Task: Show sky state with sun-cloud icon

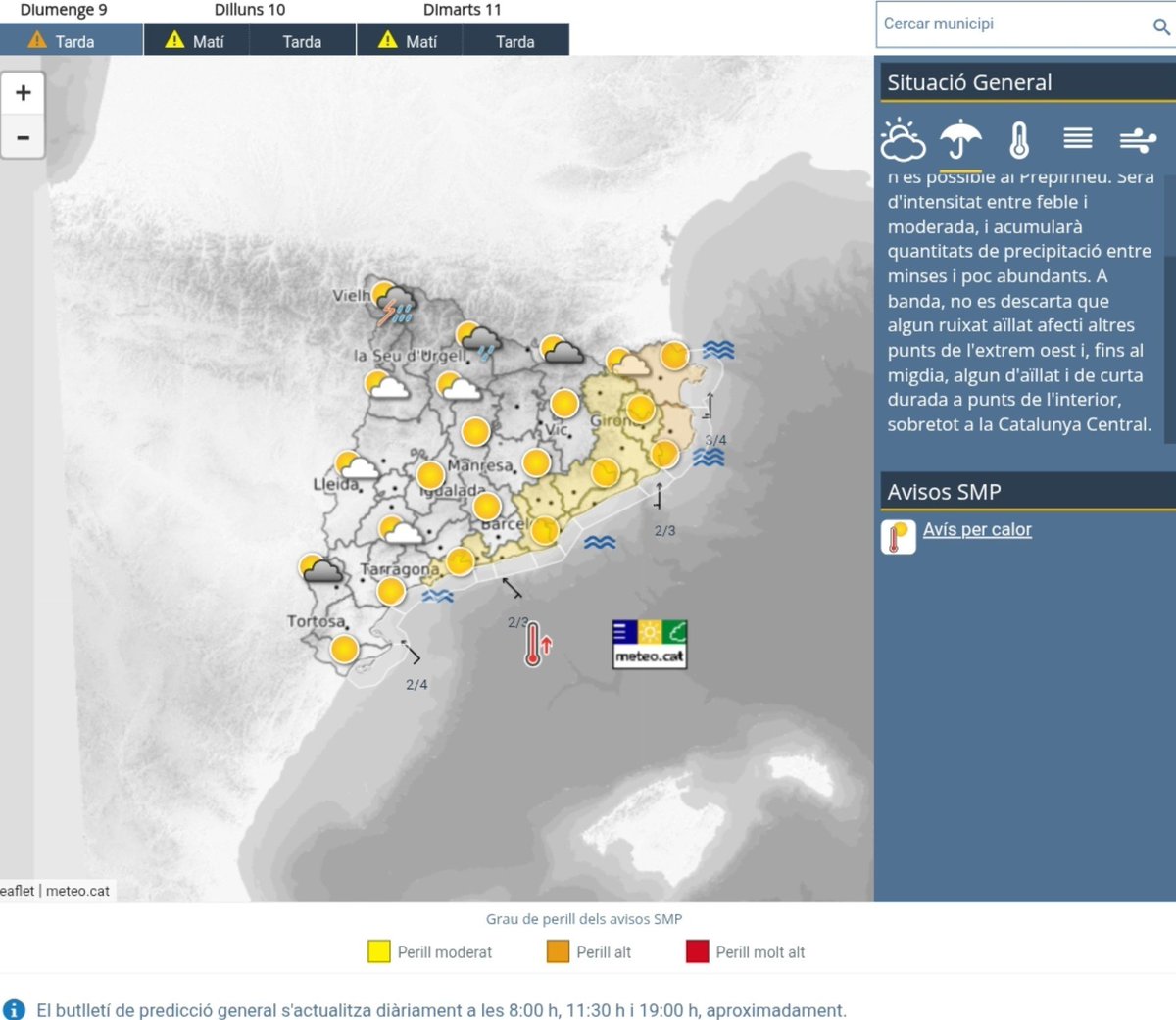Action: point(903,139)
